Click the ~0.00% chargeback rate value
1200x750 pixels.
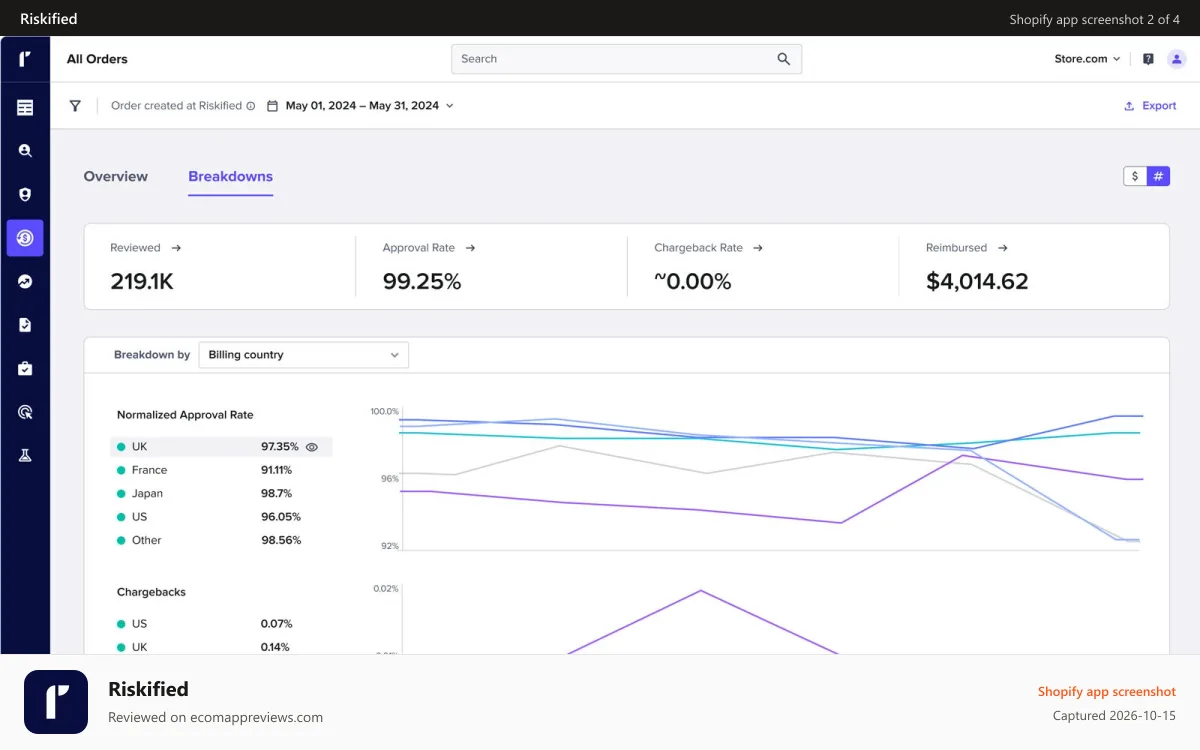(x=693, y=282)
